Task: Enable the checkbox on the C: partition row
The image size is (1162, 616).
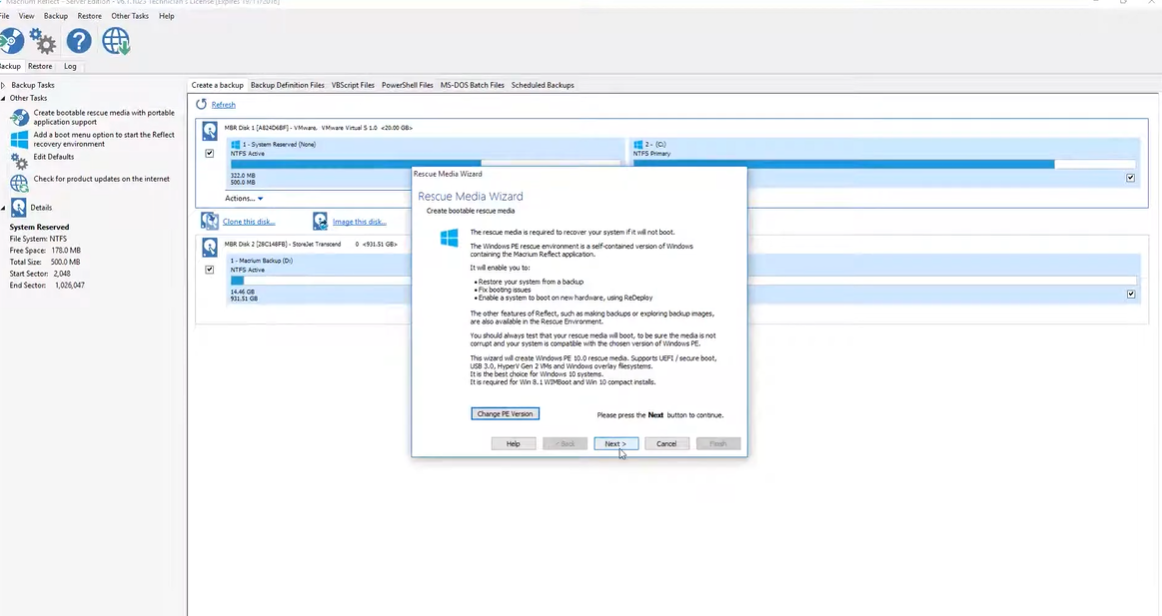Action: (1130, 177)
